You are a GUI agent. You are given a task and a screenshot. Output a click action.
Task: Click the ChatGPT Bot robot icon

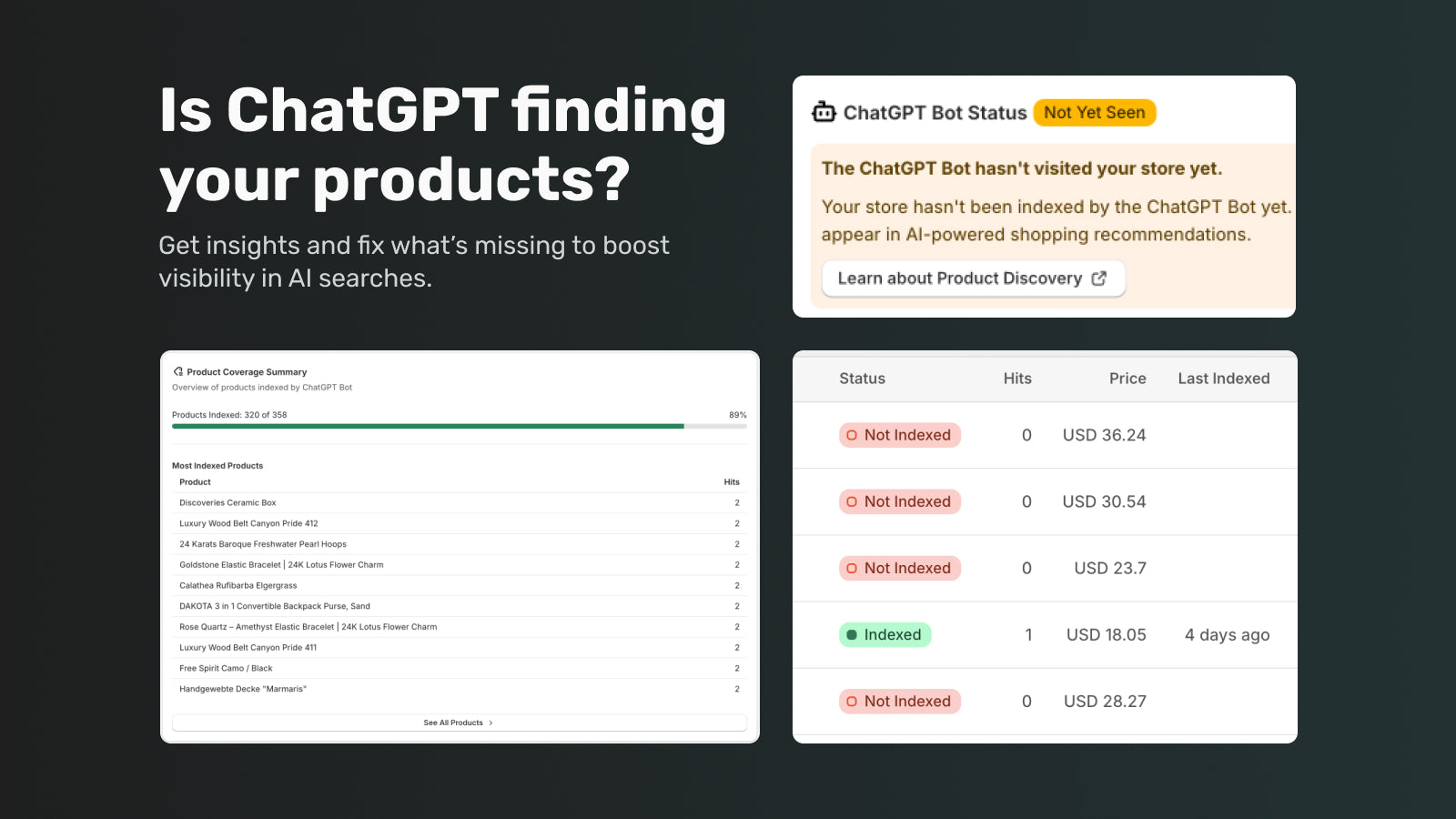click(x=824, y=112)
